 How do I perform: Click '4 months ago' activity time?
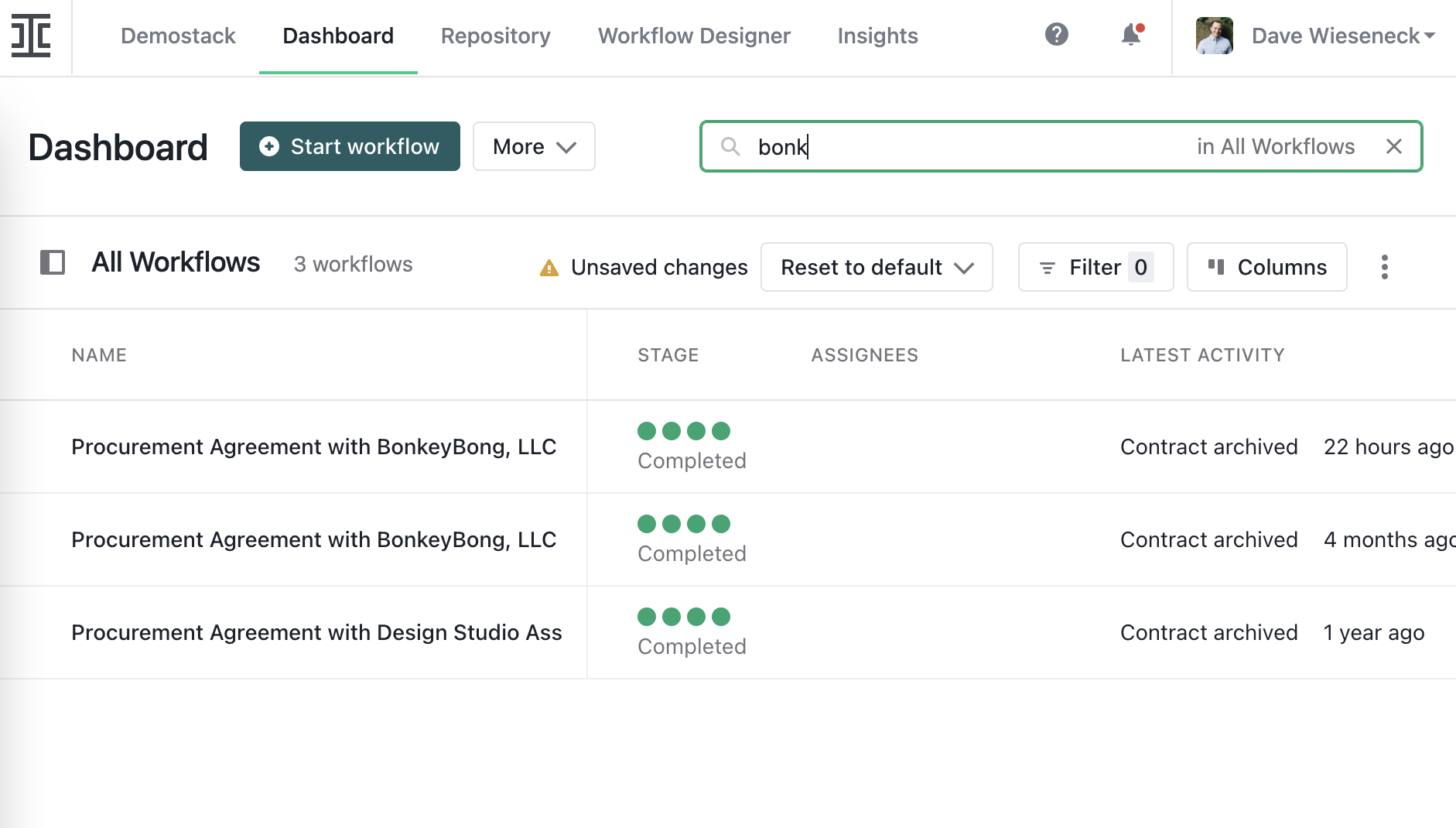[1389, 539]
